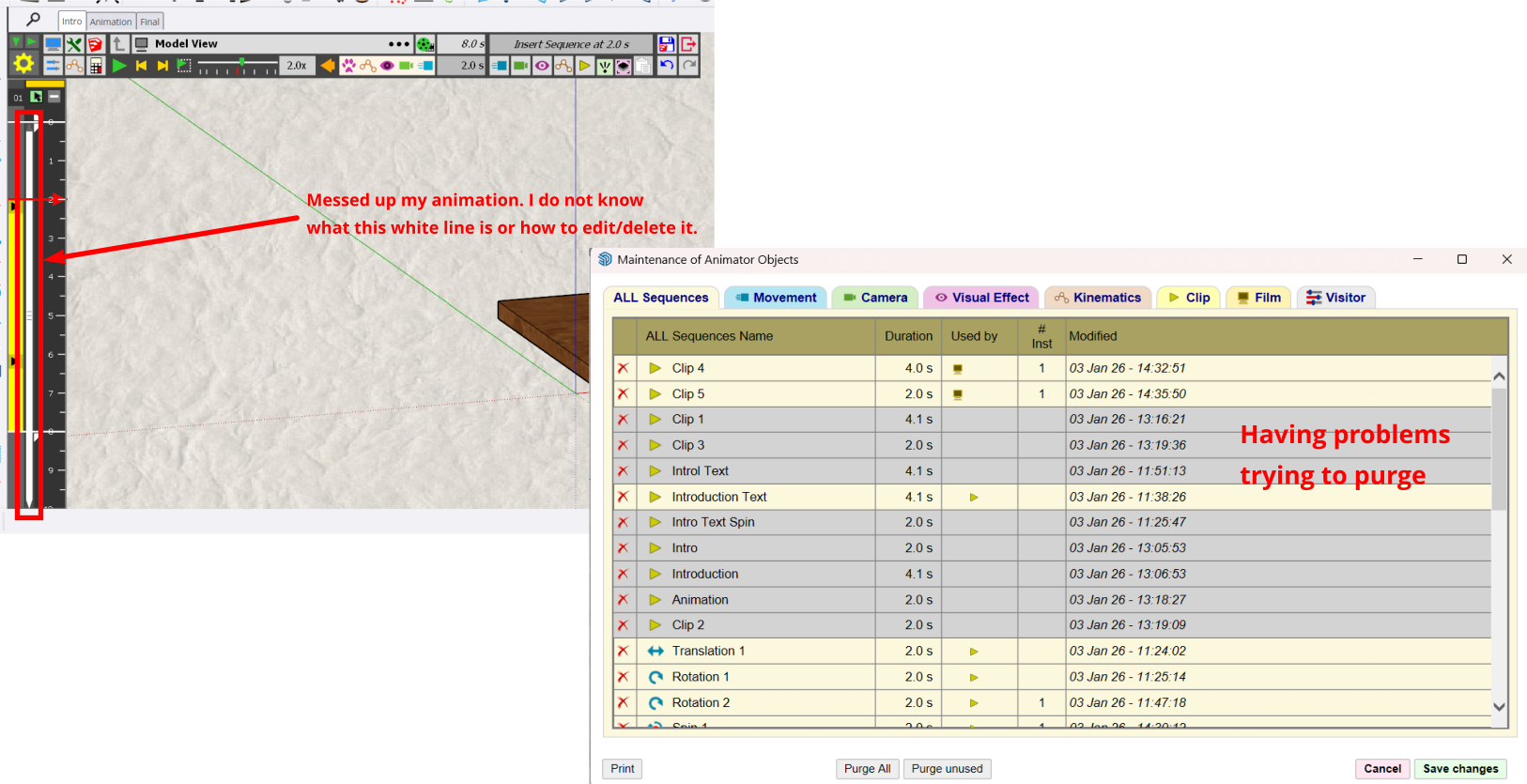Click the Purge unused button

[x=947, y=769]
